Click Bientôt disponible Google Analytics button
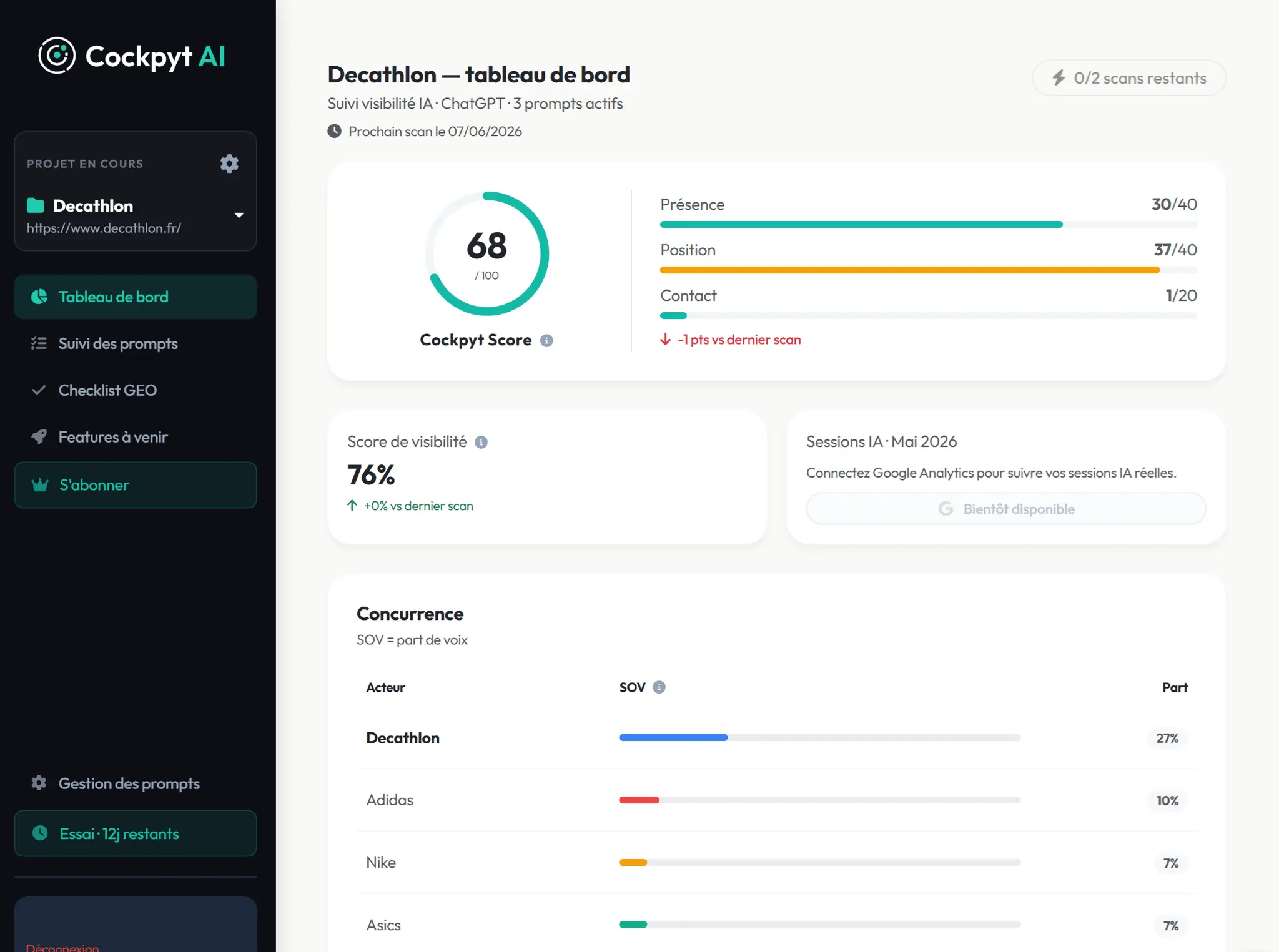The width and height of the screenshot is (1279, 952). click(1006, 509)
